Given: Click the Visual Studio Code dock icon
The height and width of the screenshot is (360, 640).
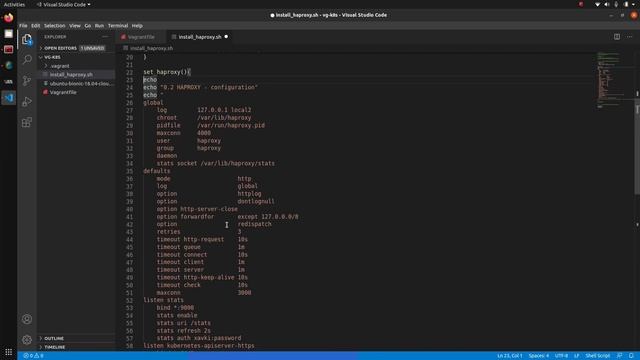Looking at the screenshot, I should pos(9,98).
